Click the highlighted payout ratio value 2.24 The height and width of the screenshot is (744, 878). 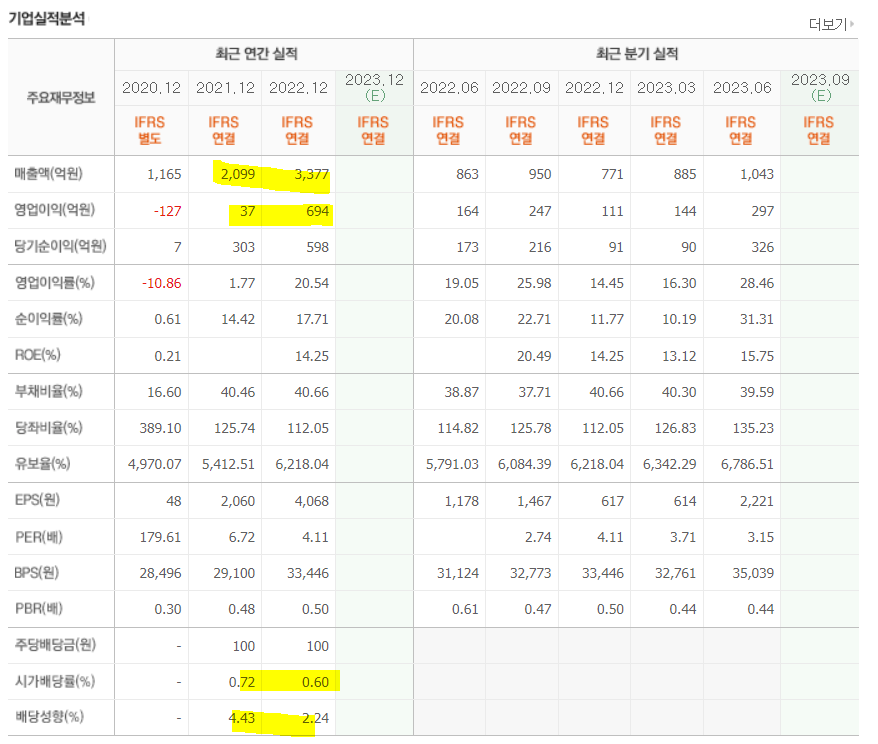click(315, 718)
